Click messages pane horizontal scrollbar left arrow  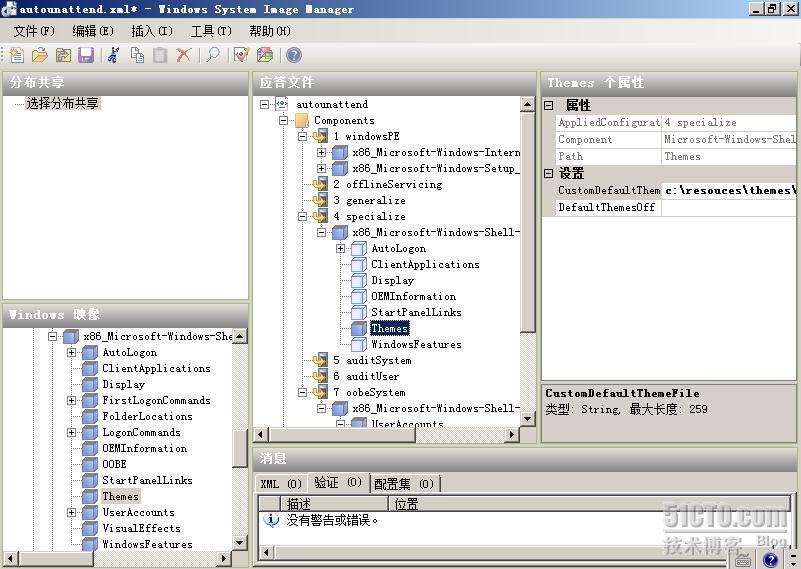266,552
